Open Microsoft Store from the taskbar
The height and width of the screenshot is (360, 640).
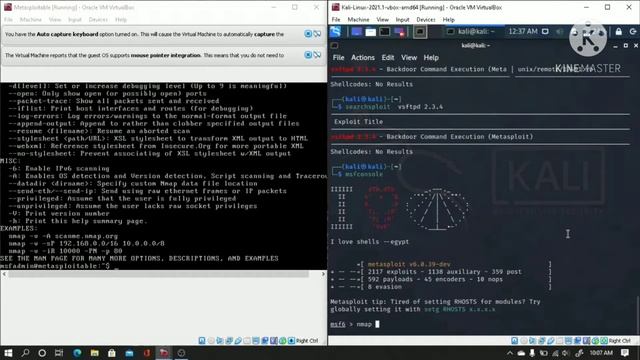[x=112, y=353]
